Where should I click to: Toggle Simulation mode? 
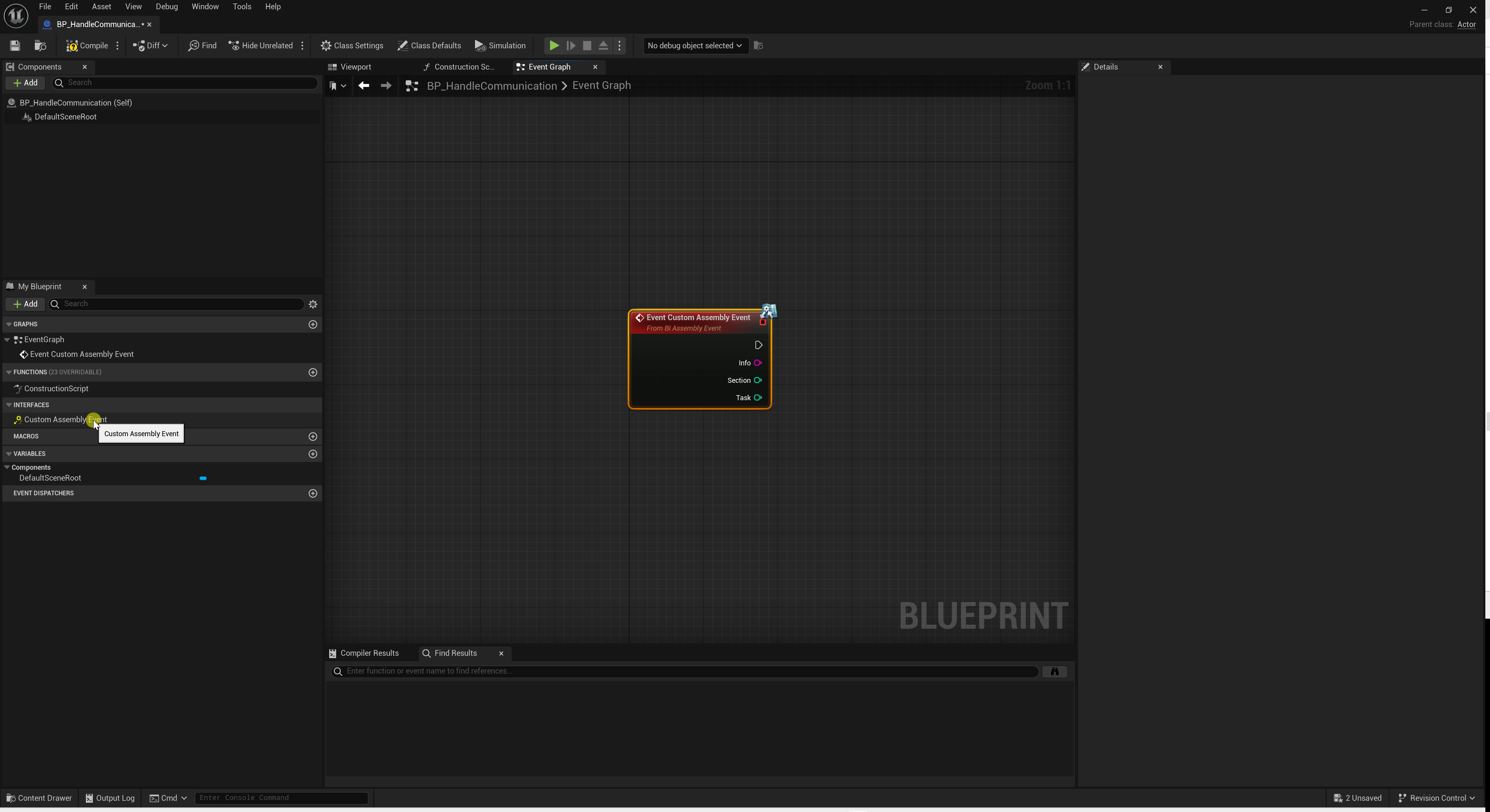[x=500, y=46]
